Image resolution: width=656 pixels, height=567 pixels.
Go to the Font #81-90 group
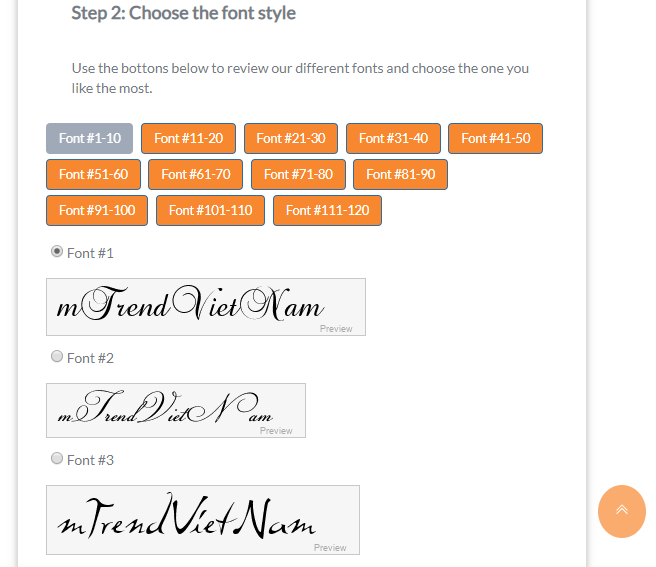400,174
